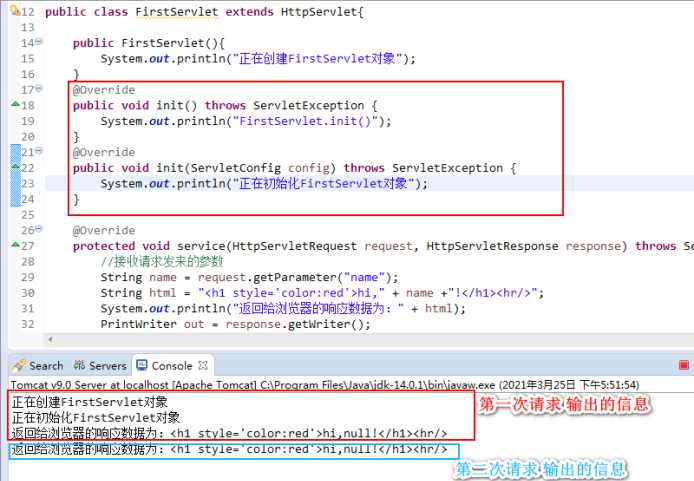Click the Chinese comment on line 28
Image resolution: width=694 pixels, height=481 pixels.
tap(162, 262)
